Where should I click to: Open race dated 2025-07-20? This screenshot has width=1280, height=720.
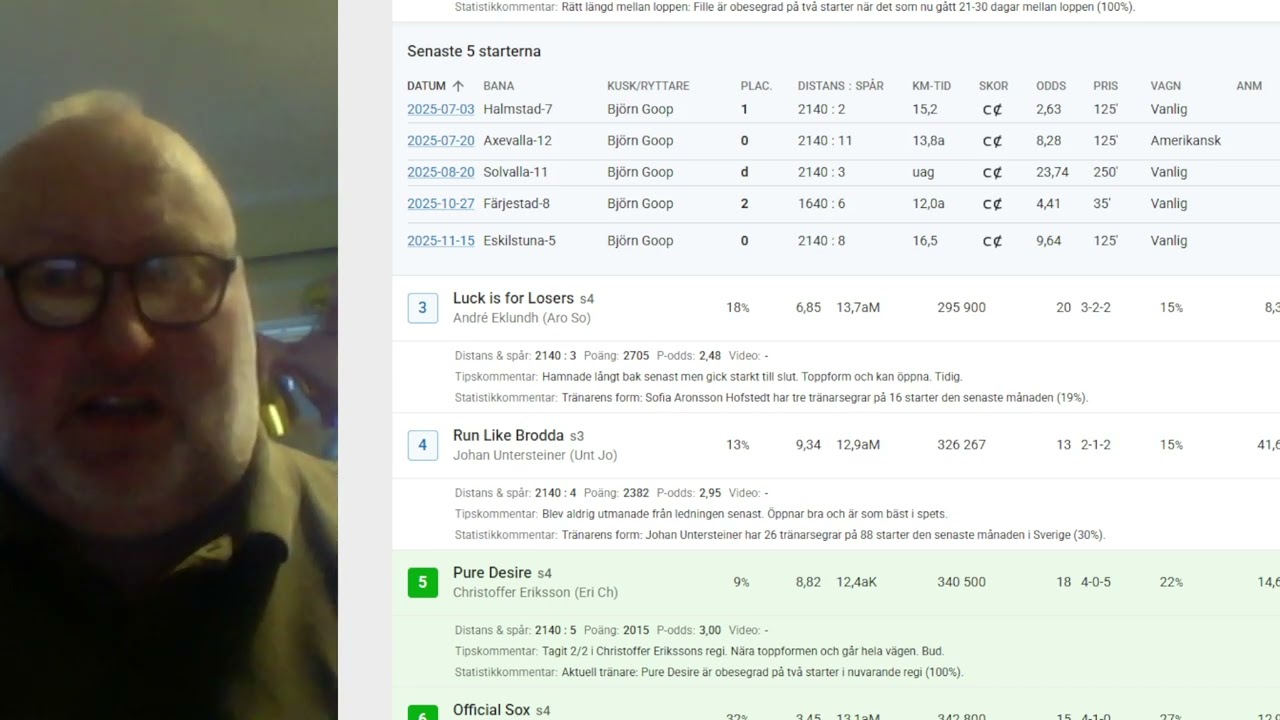pos(440,141)
